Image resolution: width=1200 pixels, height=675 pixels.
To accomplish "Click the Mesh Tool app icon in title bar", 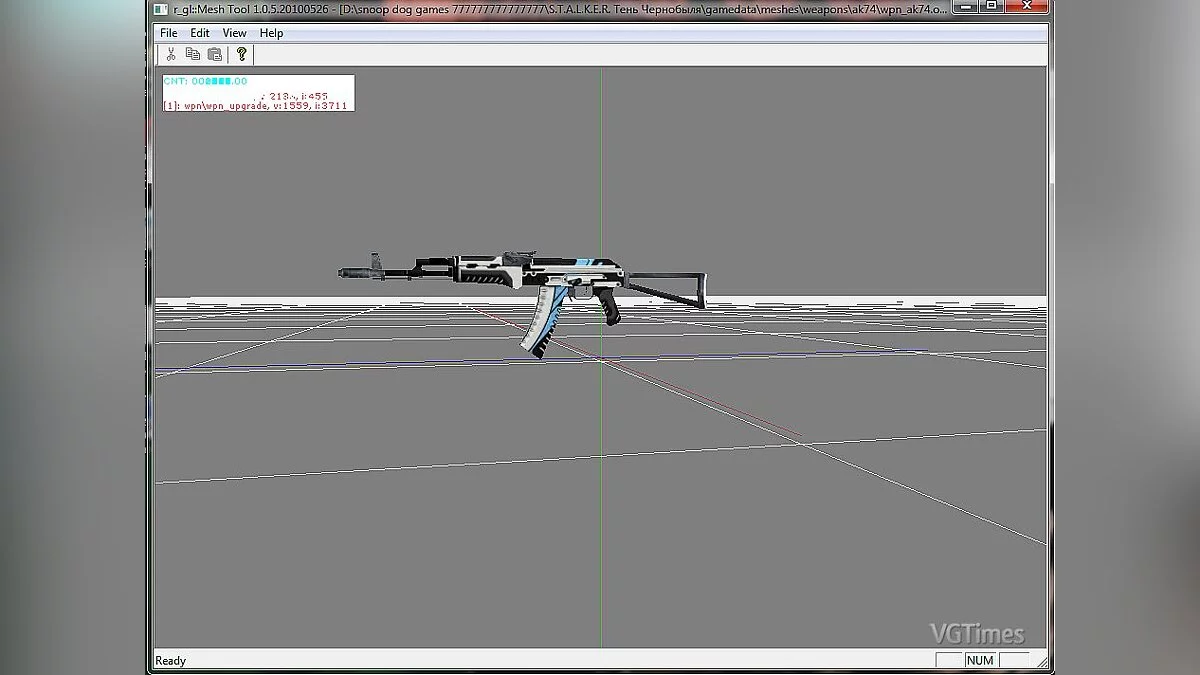I will pos(160,10).
